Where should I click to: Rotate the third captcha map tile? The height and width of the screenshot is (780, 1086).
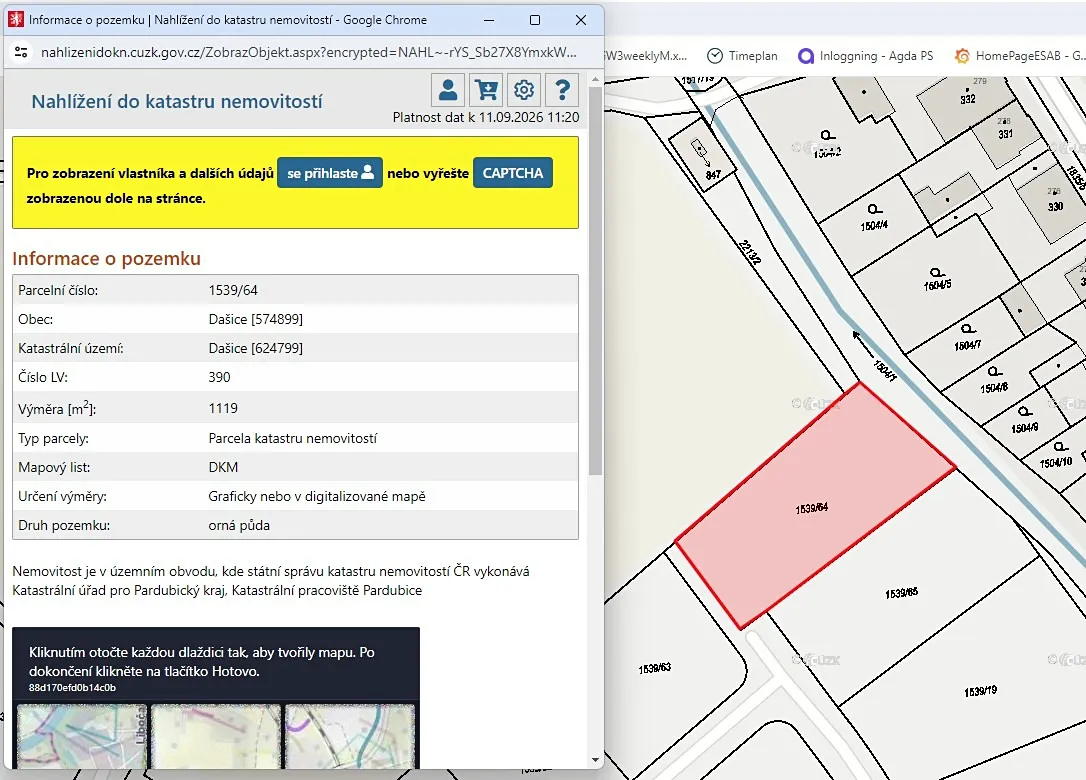350,736
